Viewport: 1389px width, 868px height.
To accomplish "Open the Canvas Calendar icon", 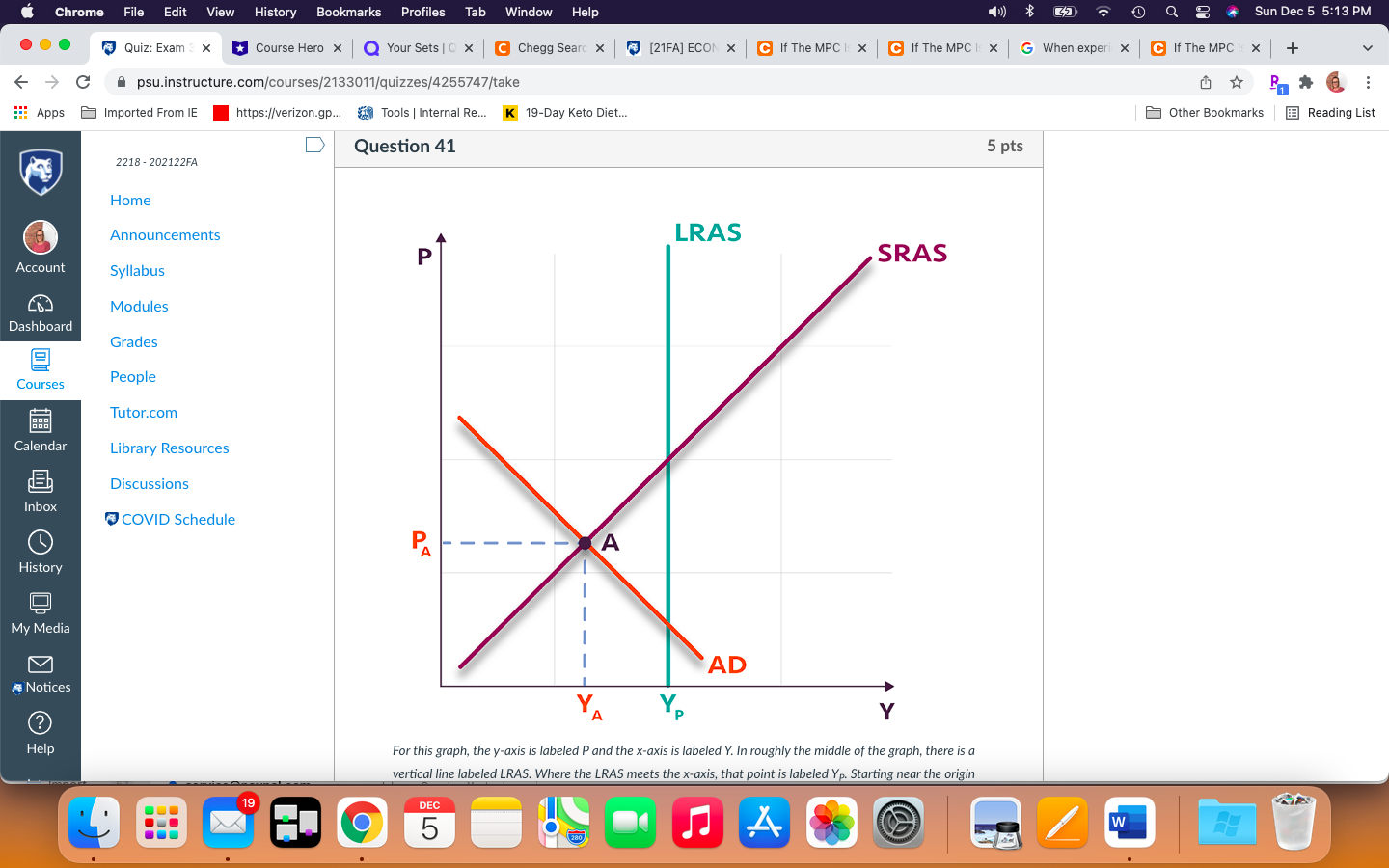I will (x=41, y=420).
